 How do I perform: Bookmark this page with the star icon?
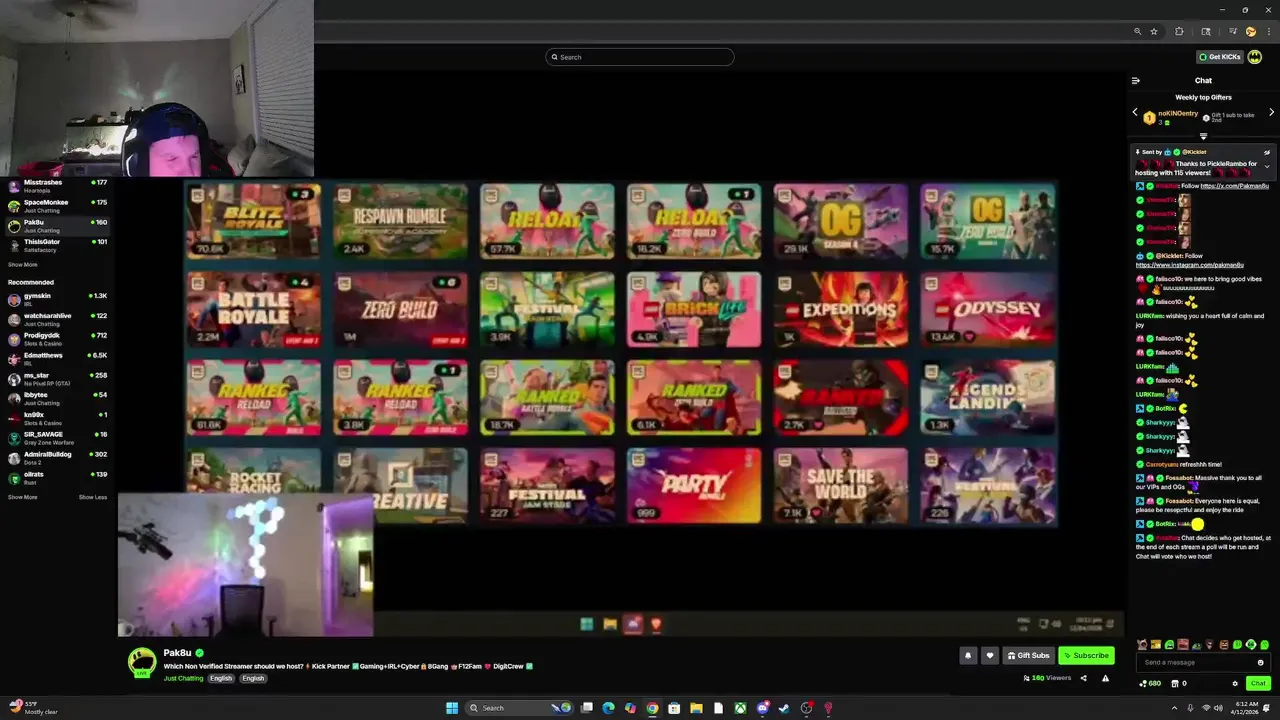tap(1154, 31)
